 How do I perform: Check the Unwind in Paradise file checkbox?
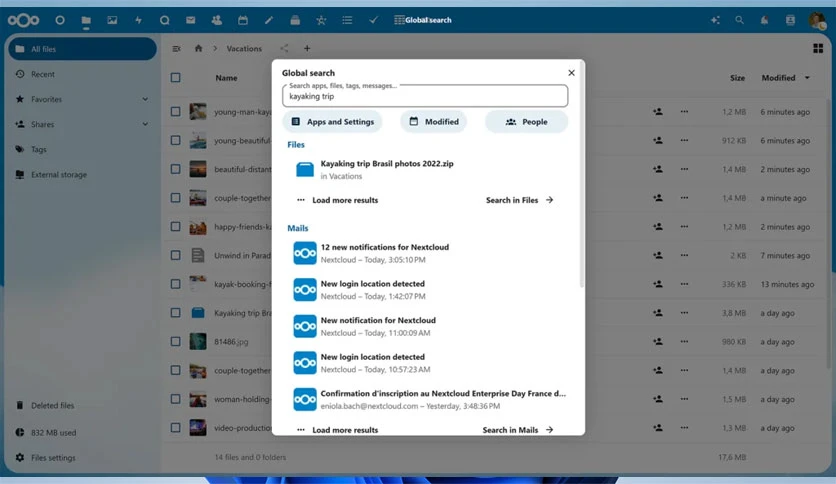coord(175,255)
